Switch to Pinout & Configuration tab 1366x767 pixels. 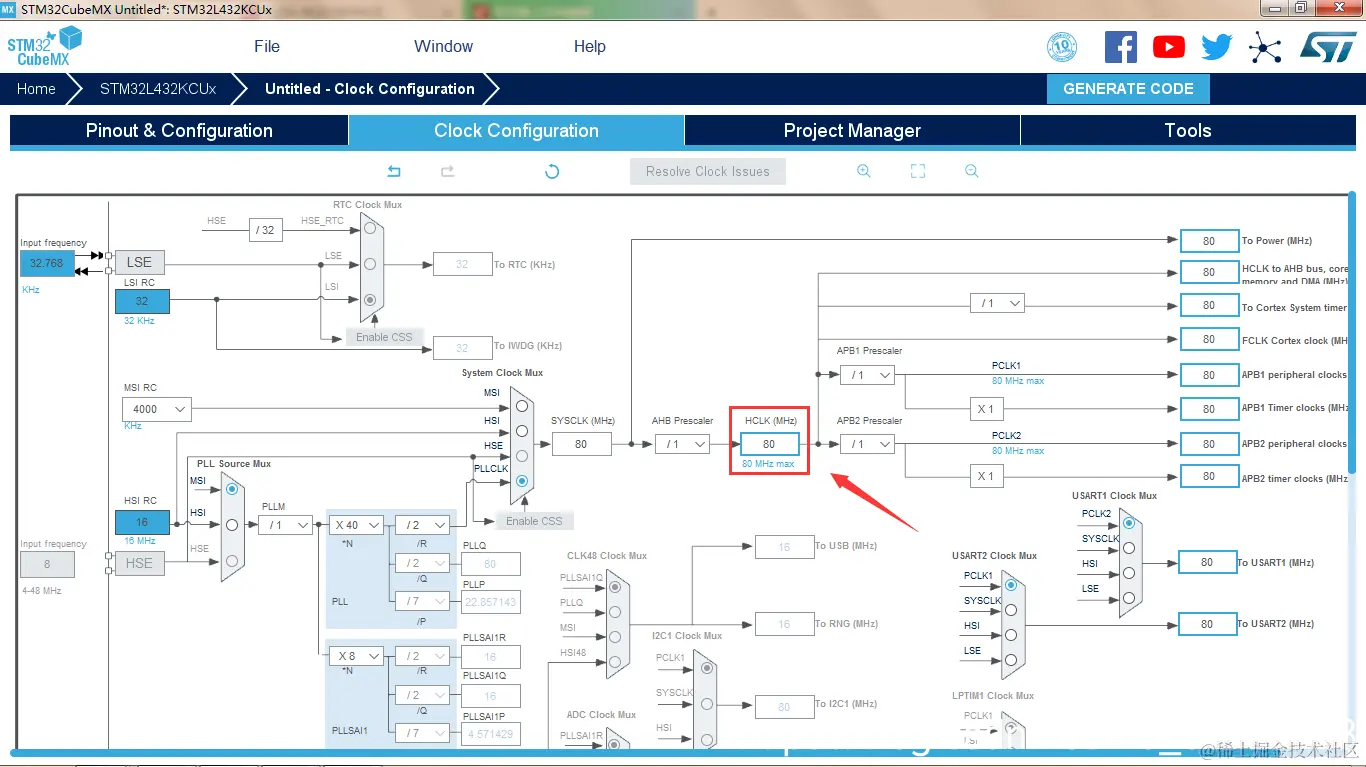[x=179, y=131]
